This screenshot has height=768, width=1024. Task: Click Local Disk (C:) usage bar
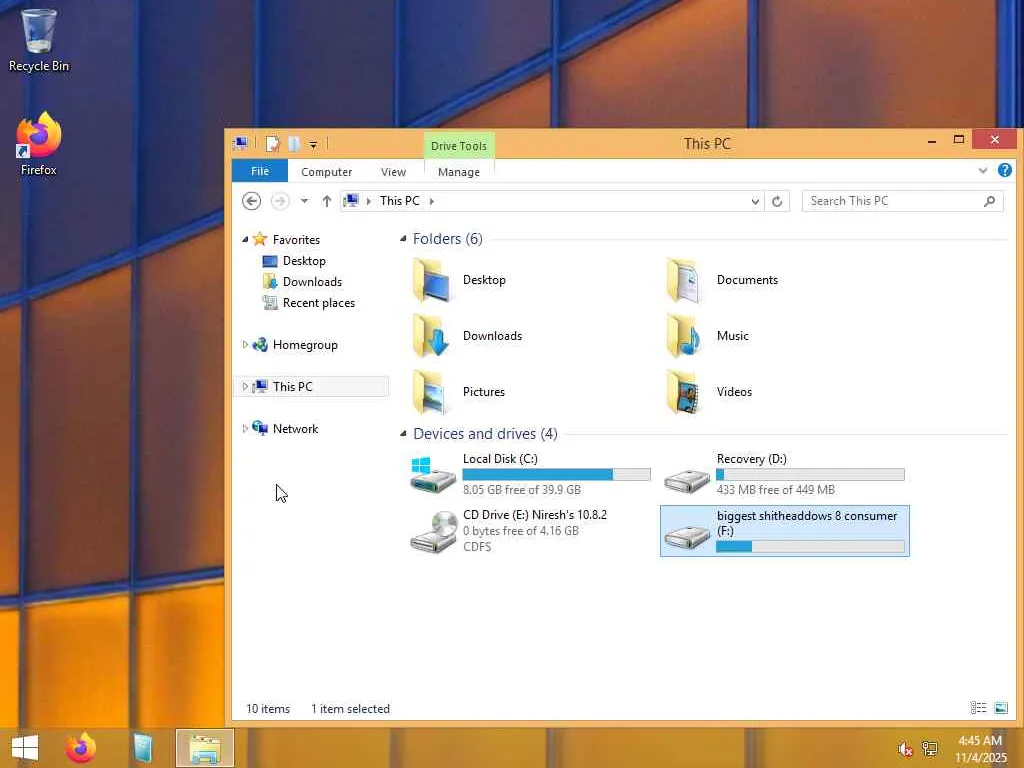click(556, 475)
